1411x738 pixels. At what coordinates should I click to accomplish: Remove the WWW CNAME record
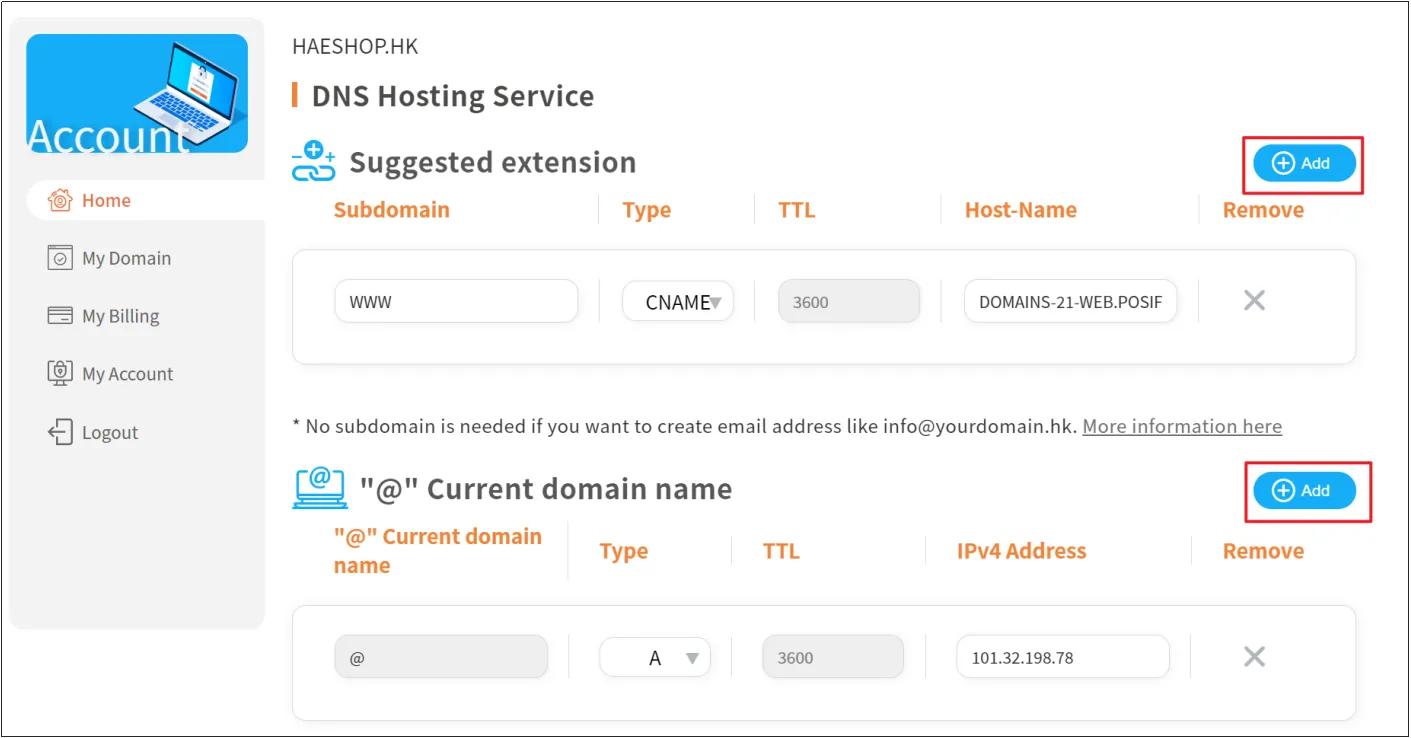point(1254,300)
